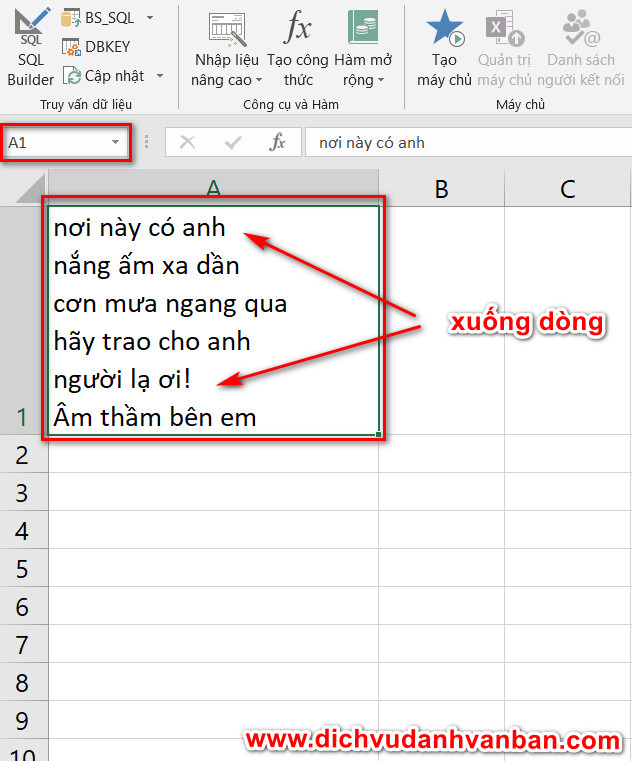Viewport: 632px width, 761px height.
Task: Confirm entry with checkmark icon
Action: point(233,142)
